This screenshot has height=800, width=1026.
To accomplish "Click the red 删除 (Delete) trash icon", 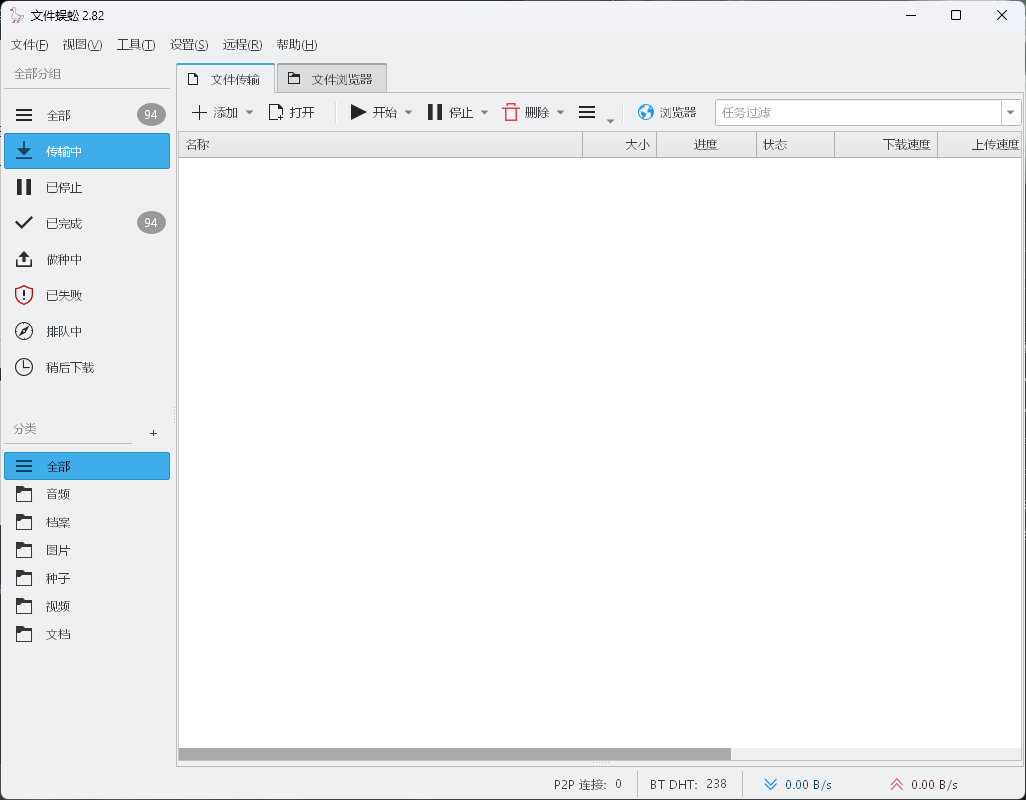I will (511, 113).
